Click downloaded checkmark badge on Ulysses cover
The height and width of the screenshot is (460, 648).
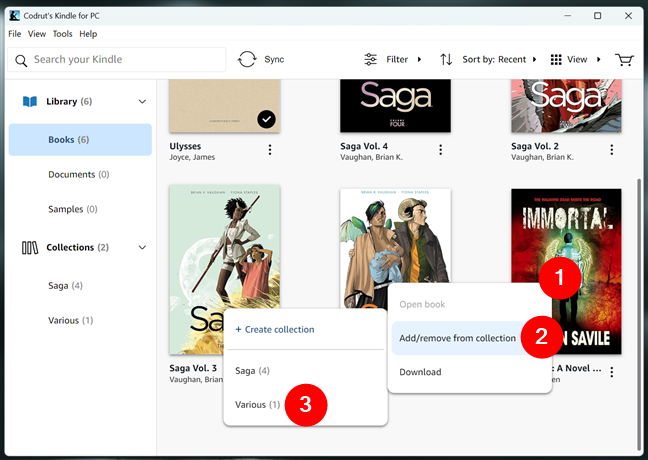[267, 119]
